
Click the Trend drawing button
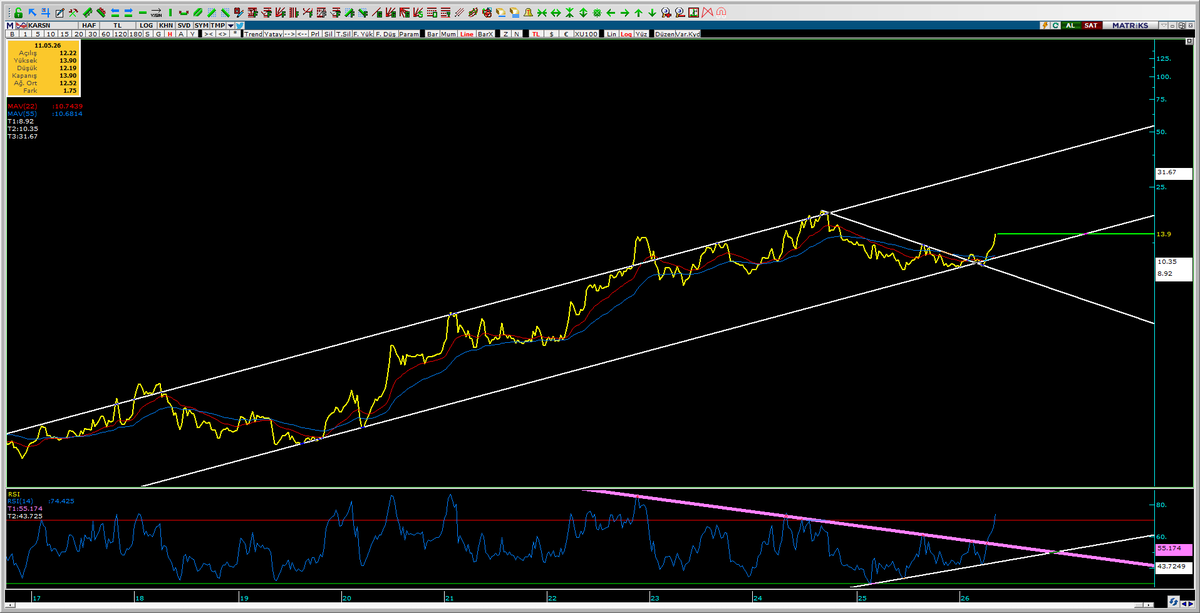(x=254, y=34)
